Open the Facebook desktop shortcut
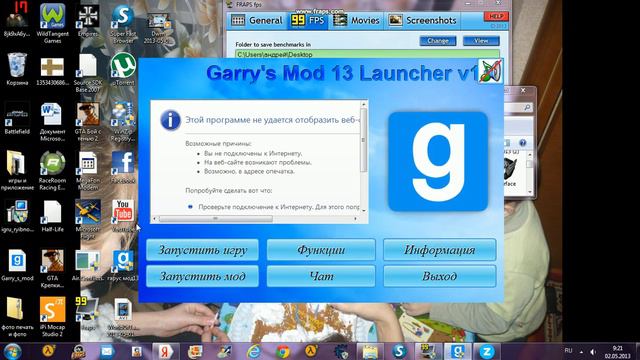 click(x=123, y=167)
